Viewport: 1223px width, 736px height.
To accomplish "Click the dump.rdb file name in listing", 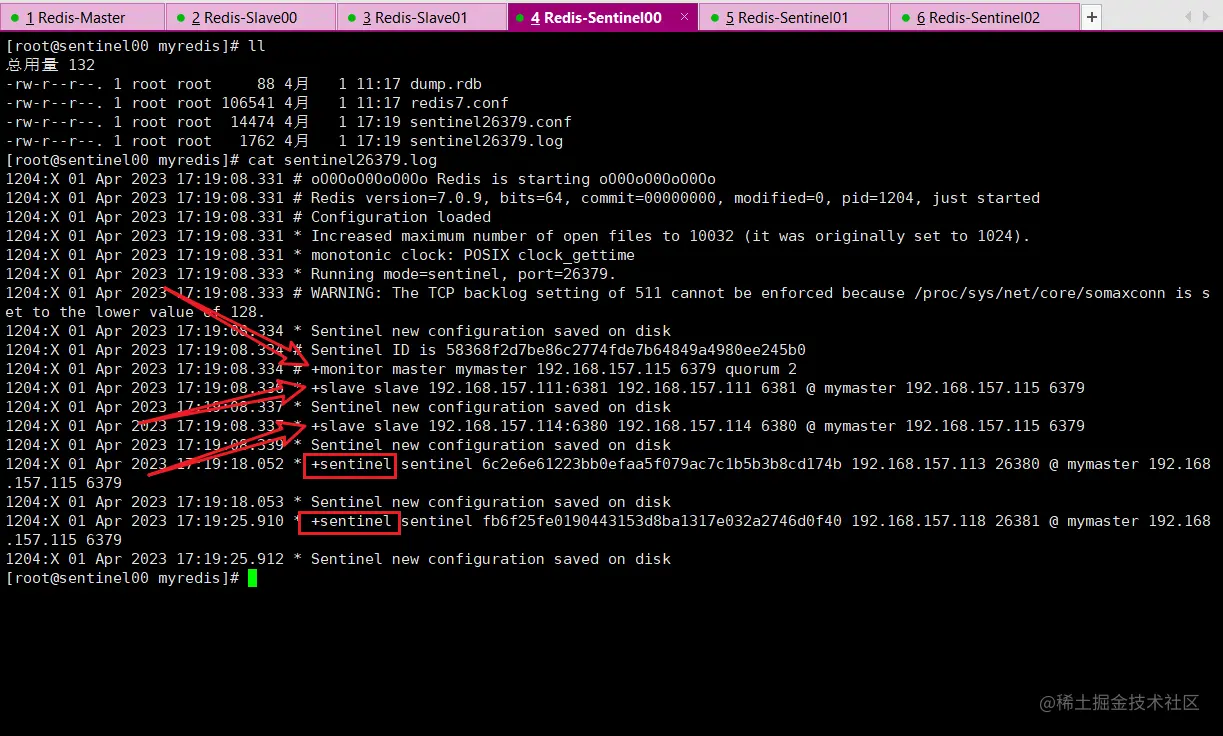I will point(446,84).
